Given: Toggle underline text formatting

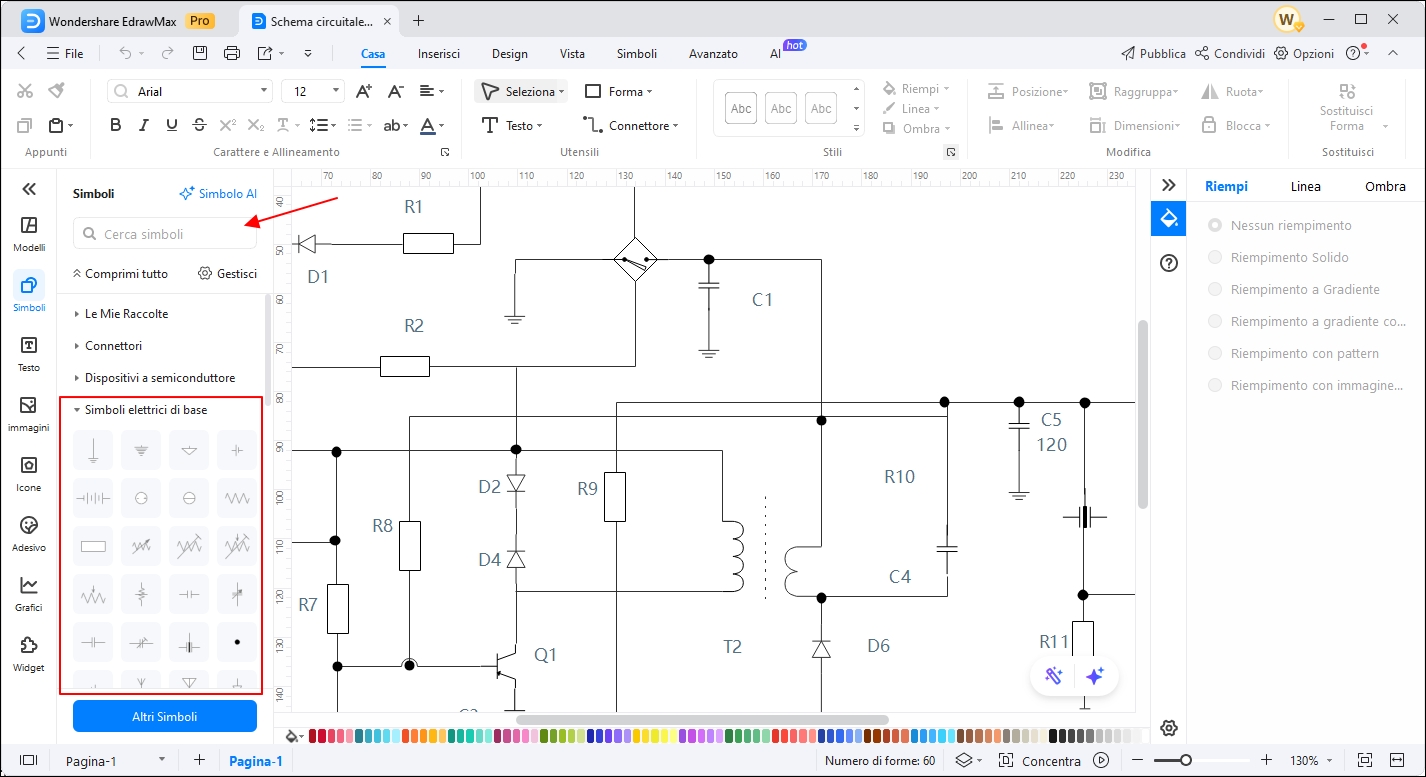Looking at the screenshot, I should pyautogui.click(x=172, y=125).
